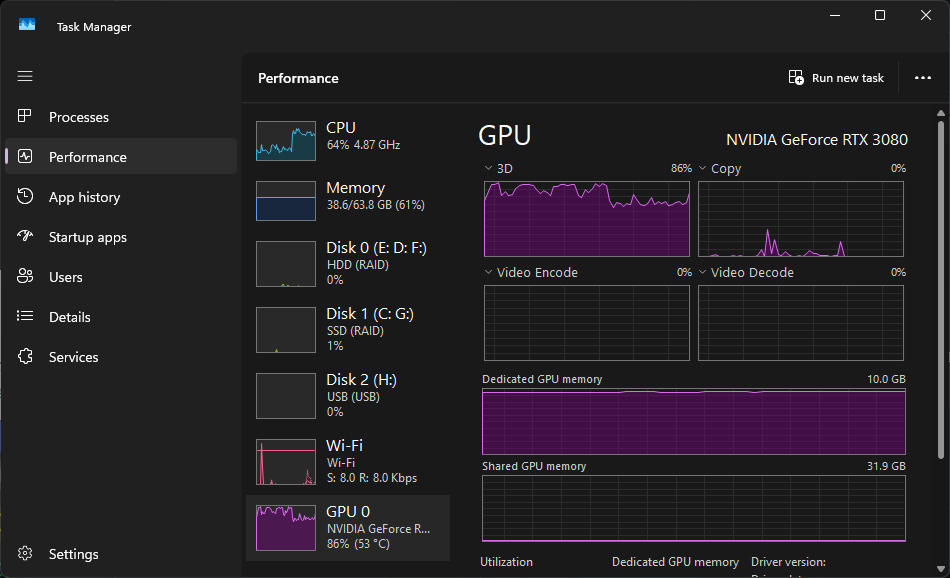Click the Users people icon
950x578 pixels.
[x=25, y=276]
